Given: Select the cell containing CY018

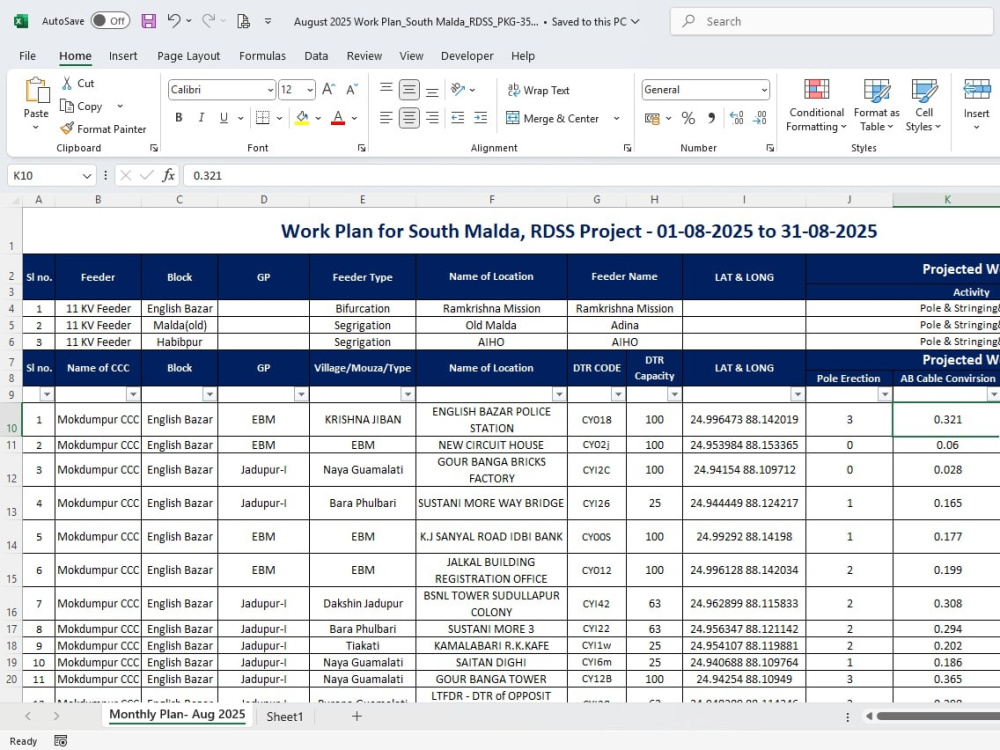Looking at the screenshot, I should tap(597, 420).
